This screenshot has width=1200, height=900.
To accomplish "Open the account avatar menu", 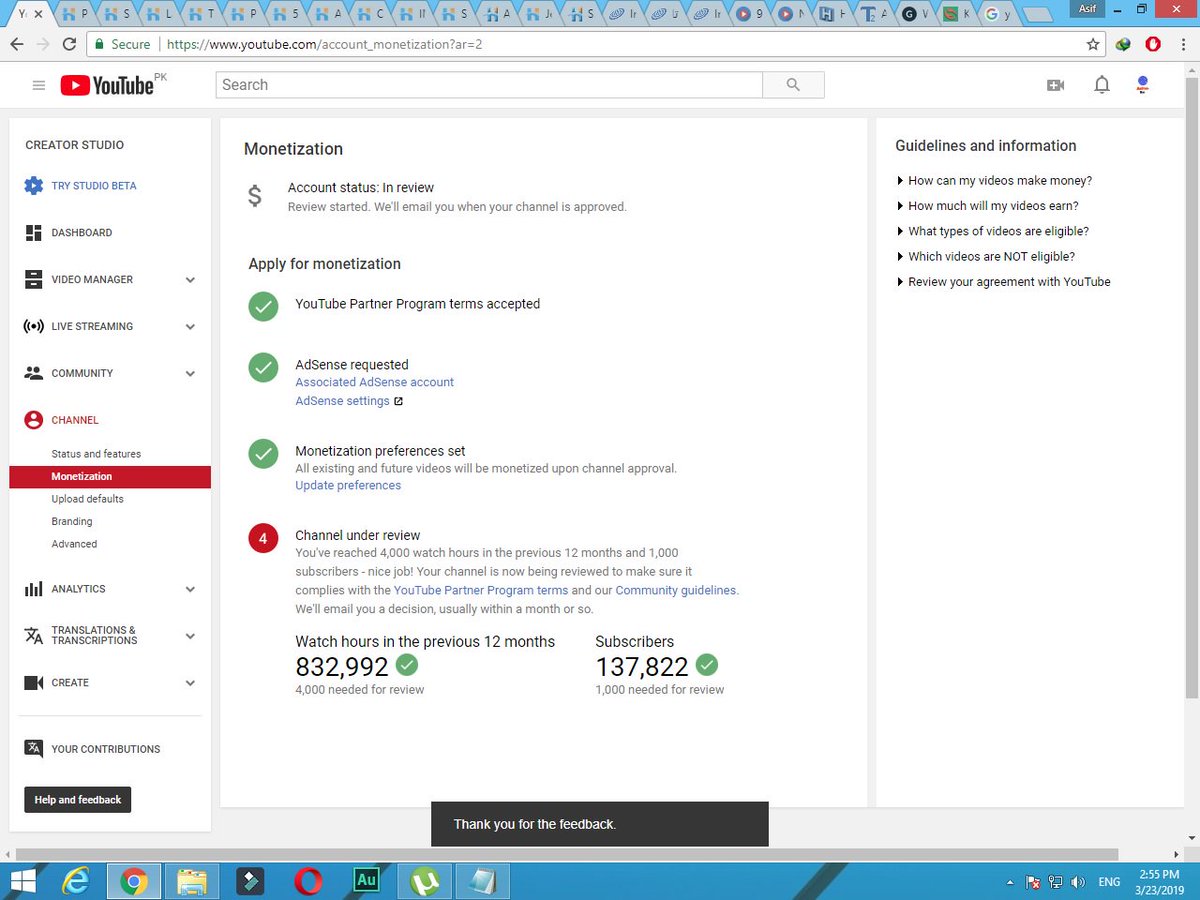I will [x=1143, y=85].
